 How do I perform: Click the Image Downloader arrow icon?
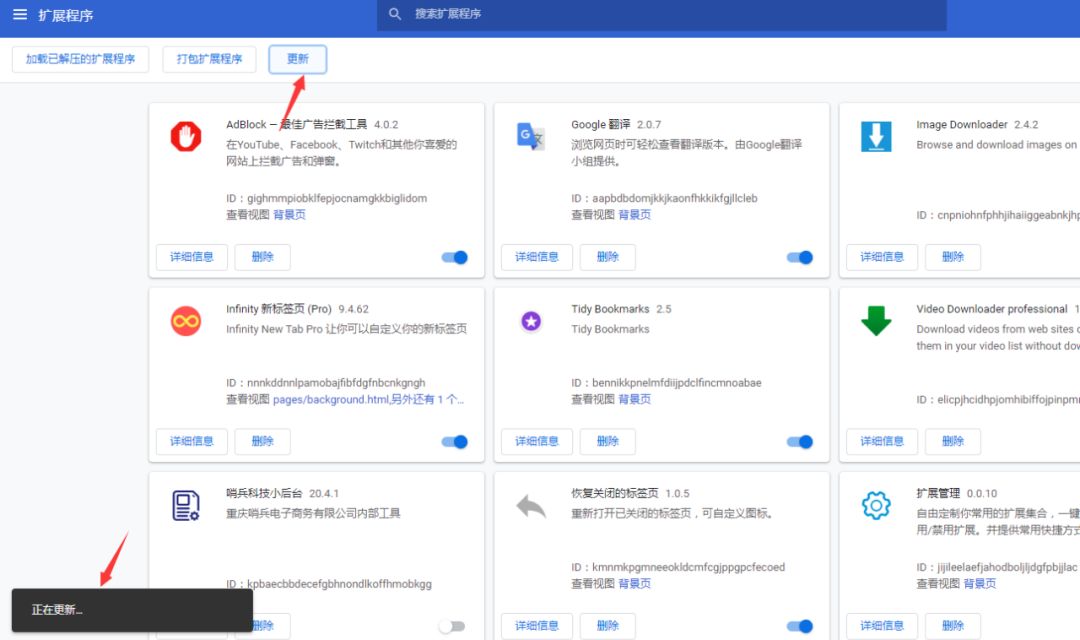[876, 136]
